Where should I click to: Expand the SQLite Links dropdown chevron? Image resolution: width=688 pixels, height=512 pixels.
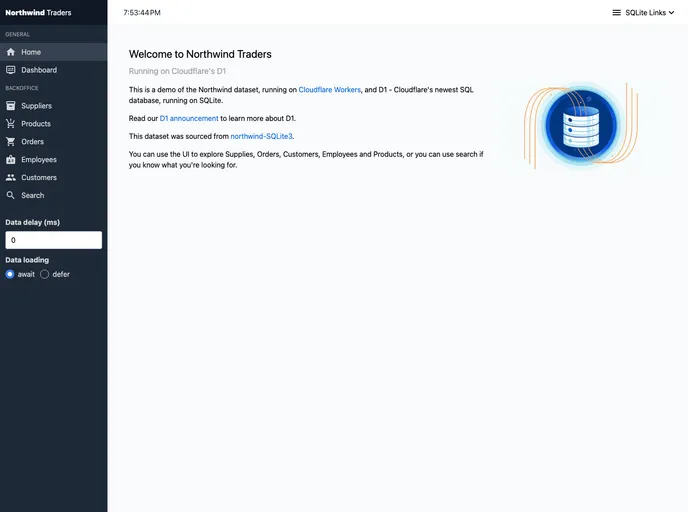click(671, 13)
